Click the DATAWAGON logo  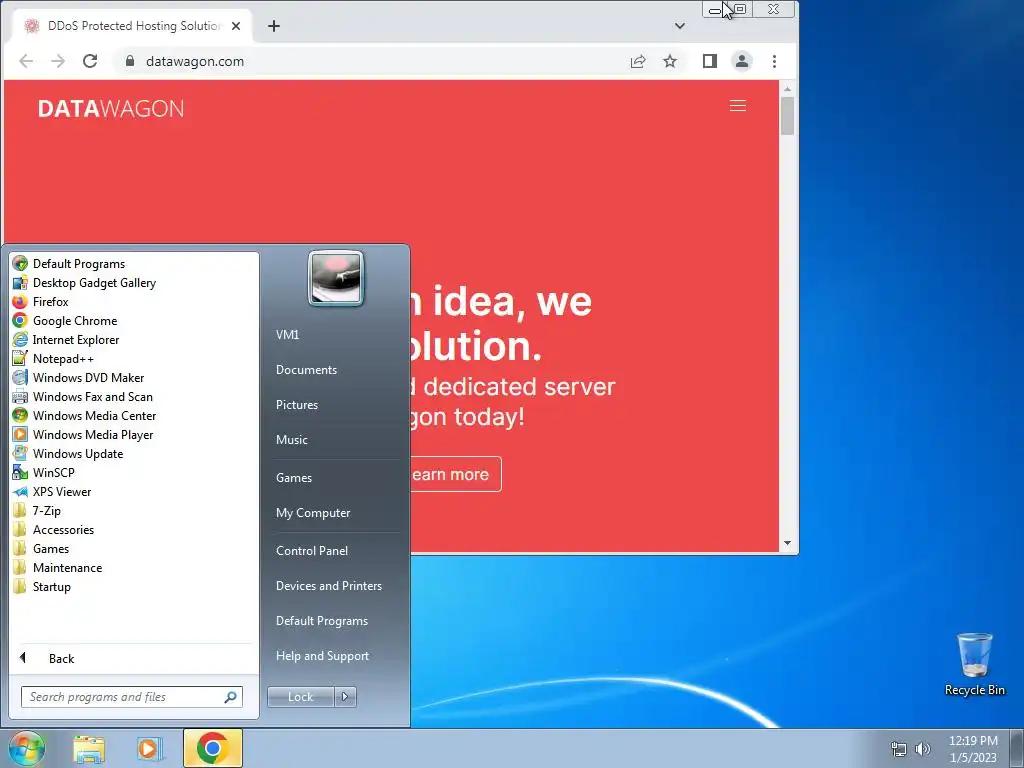[x=111, y=108]
